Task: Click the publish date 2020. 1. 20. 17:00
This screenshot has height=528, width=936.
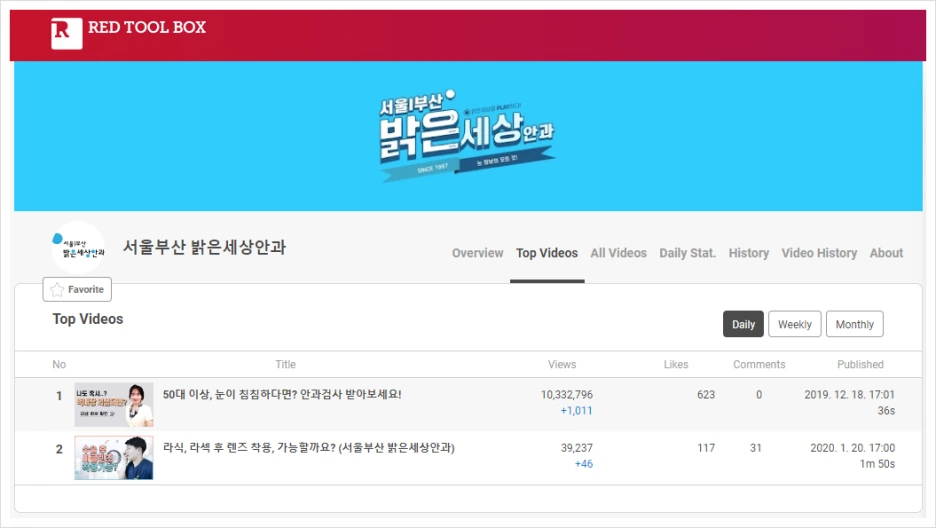Action: coord(852,448)
